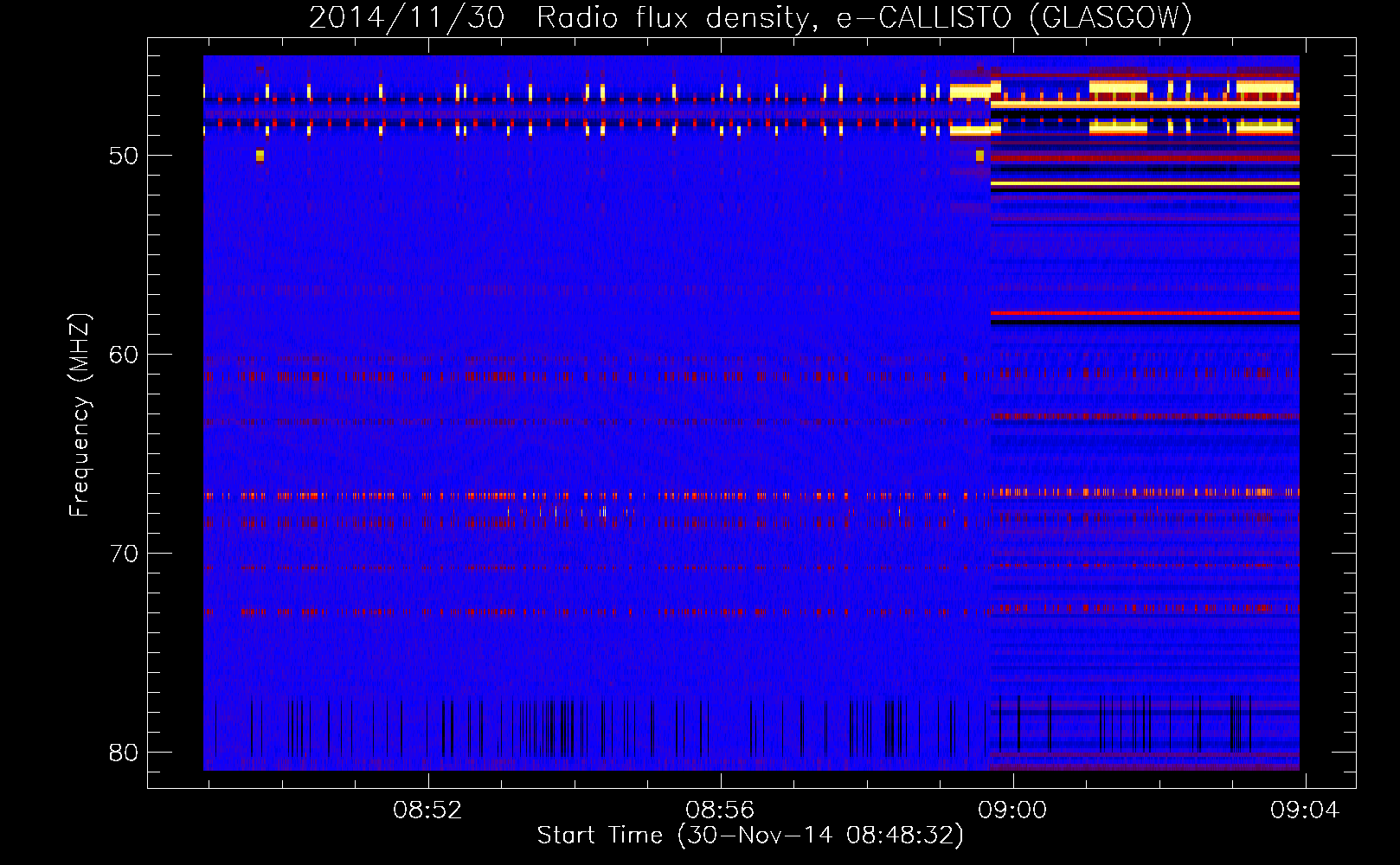
Task: Click the "Start Time (30-Nov-14 08:48:32)" axis label
Action: click(x=750, y=836)
